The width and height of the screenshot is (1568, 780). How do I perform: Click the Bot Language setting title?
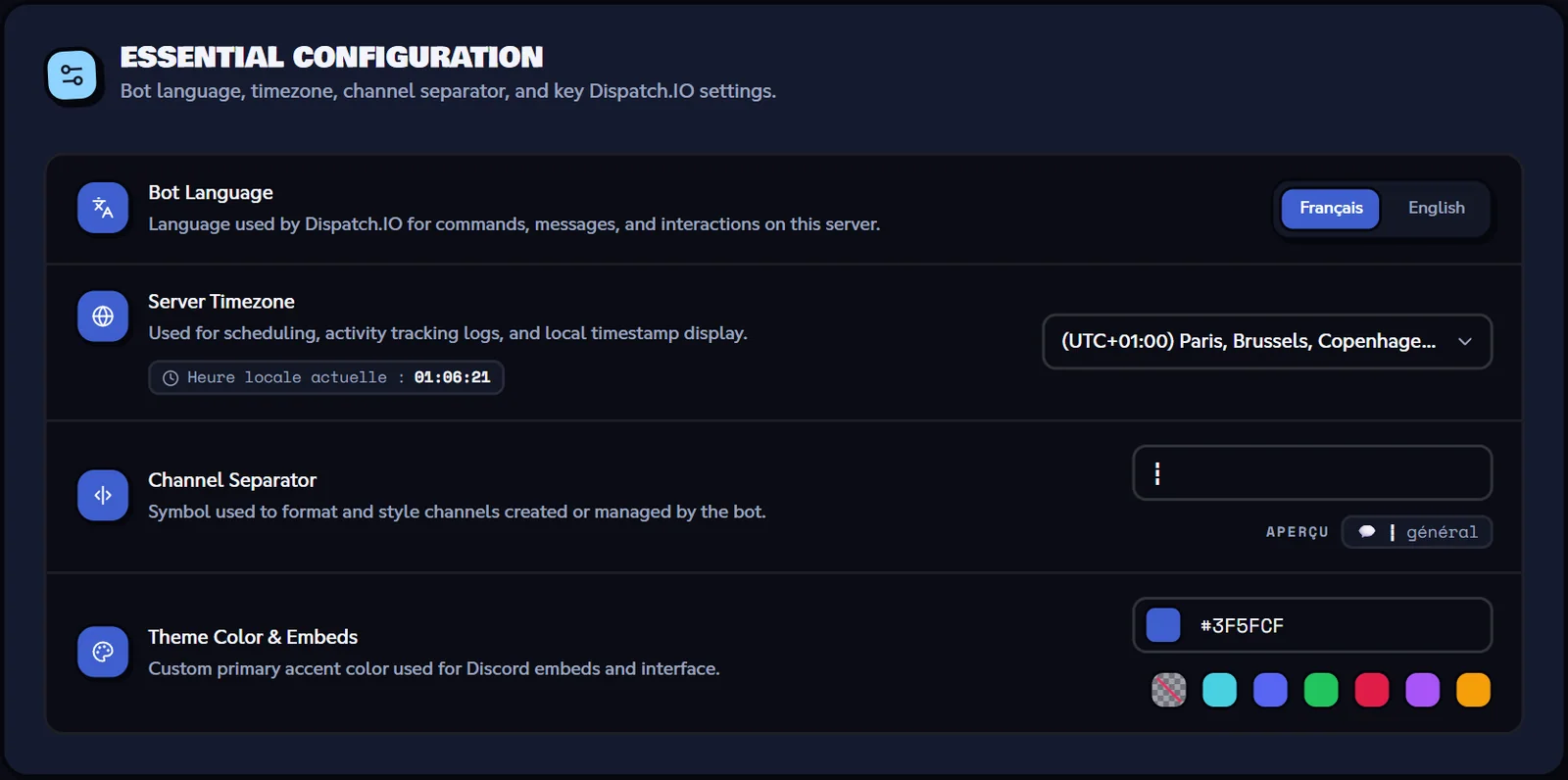[x=211, y=193]
